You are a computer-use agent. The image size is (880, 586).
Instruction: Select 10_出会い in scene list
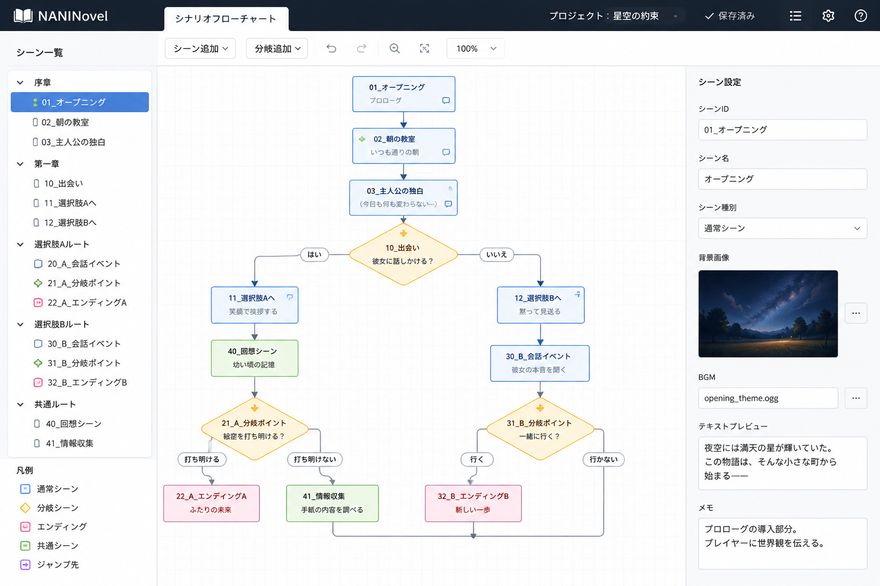click(80, 184)
